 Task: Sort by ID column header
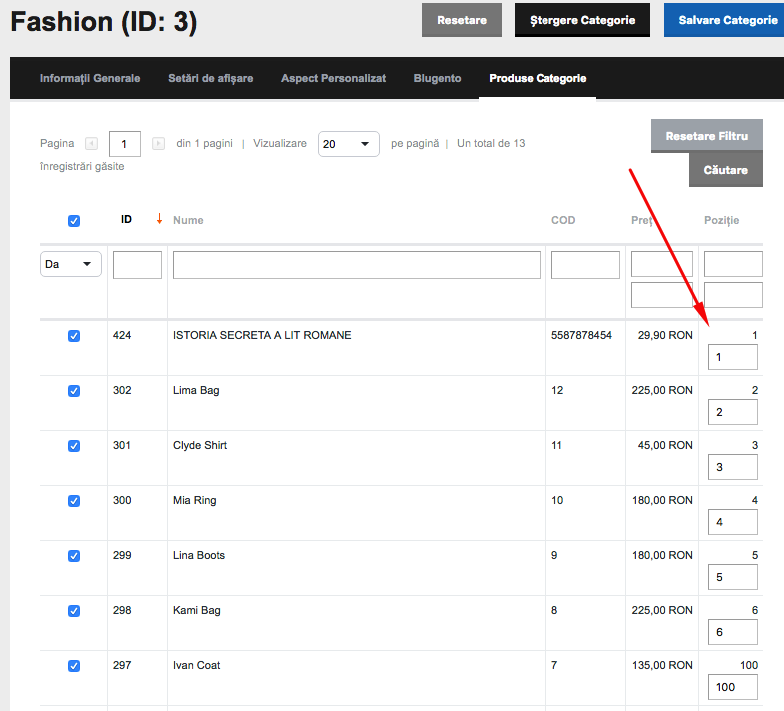[126, 220]
